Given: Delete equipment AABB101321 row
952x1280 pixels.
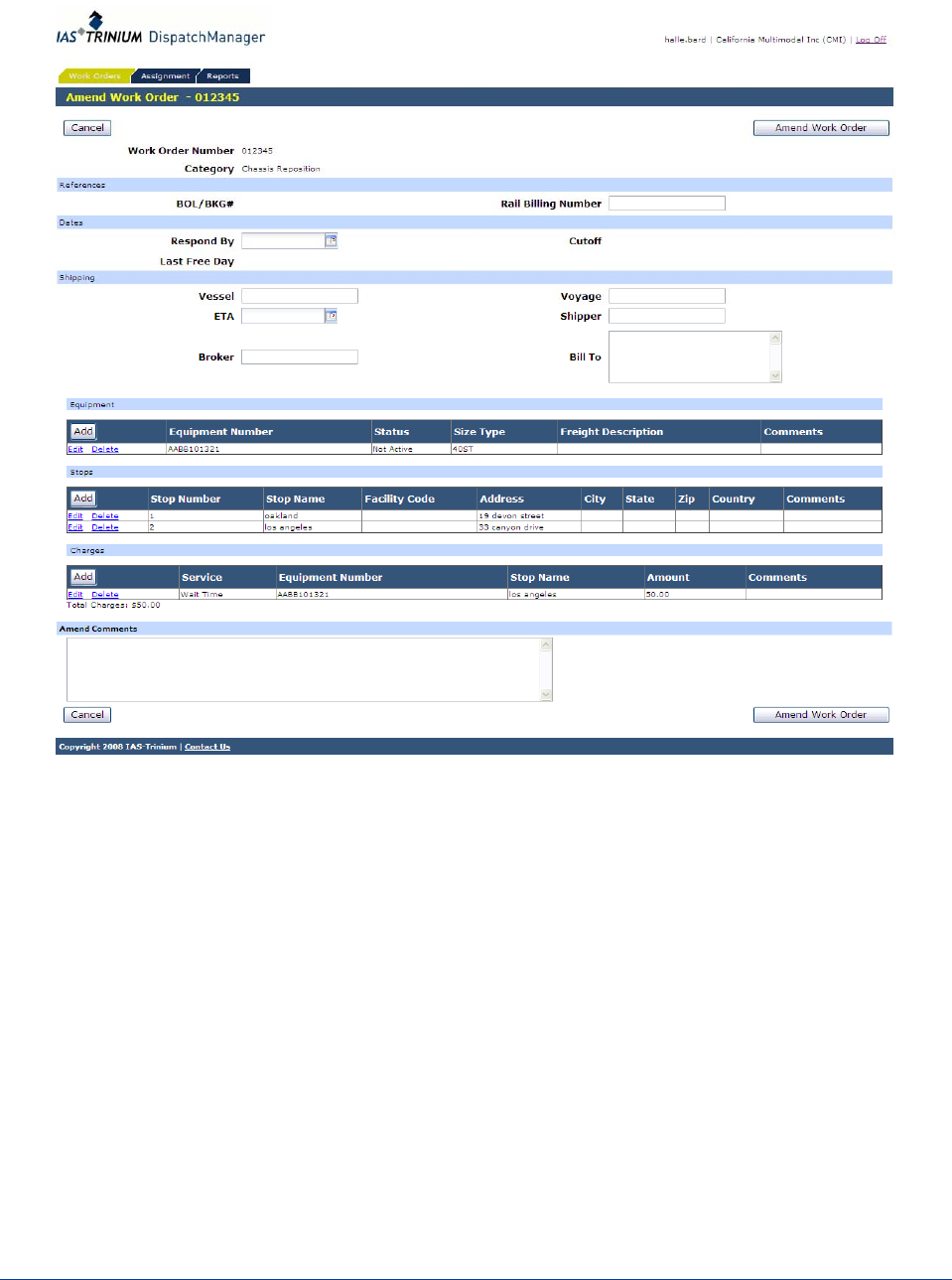Looking at the screenshot, I should point(105,449).
